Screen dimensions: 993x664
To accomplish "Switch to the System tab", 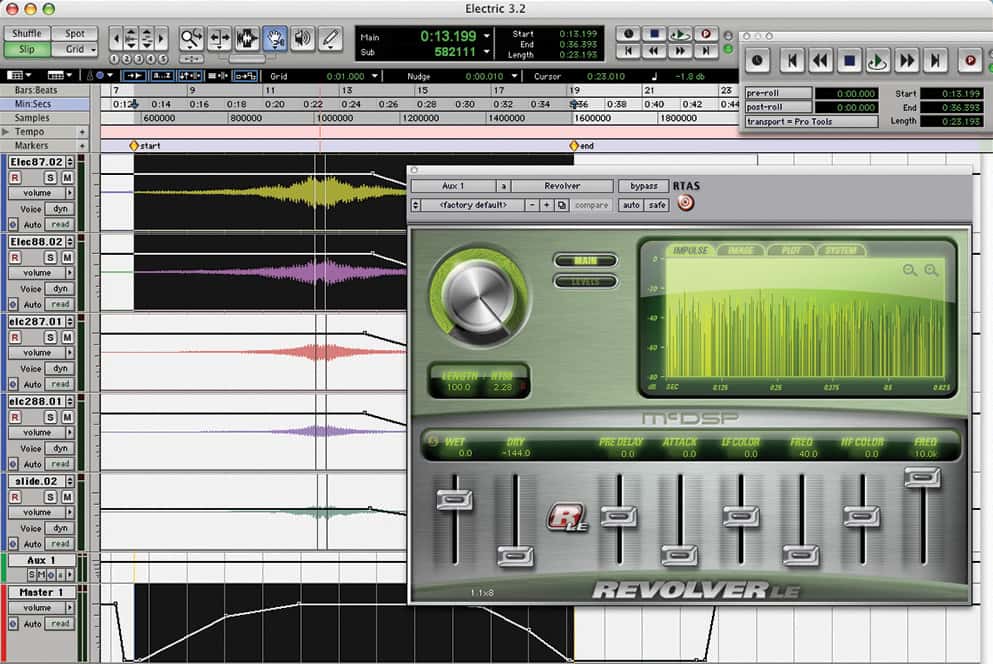I will click(x=840, y=251).
